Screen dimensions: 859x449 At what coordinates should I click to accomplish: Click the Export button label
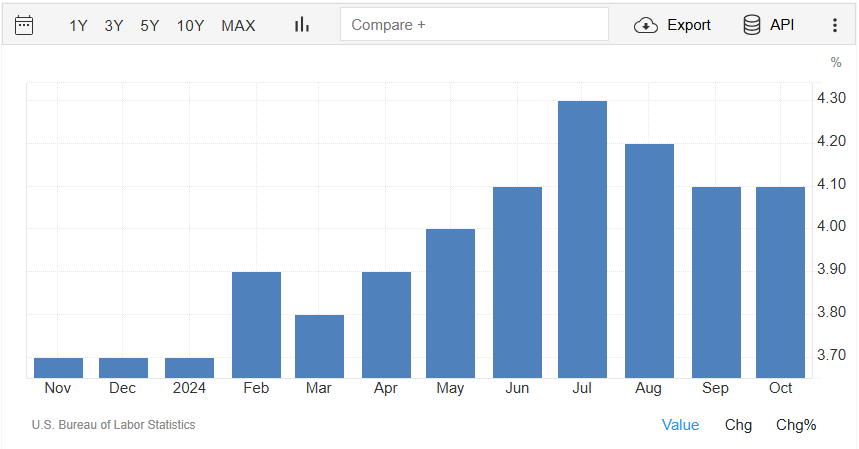coord(689,25)
